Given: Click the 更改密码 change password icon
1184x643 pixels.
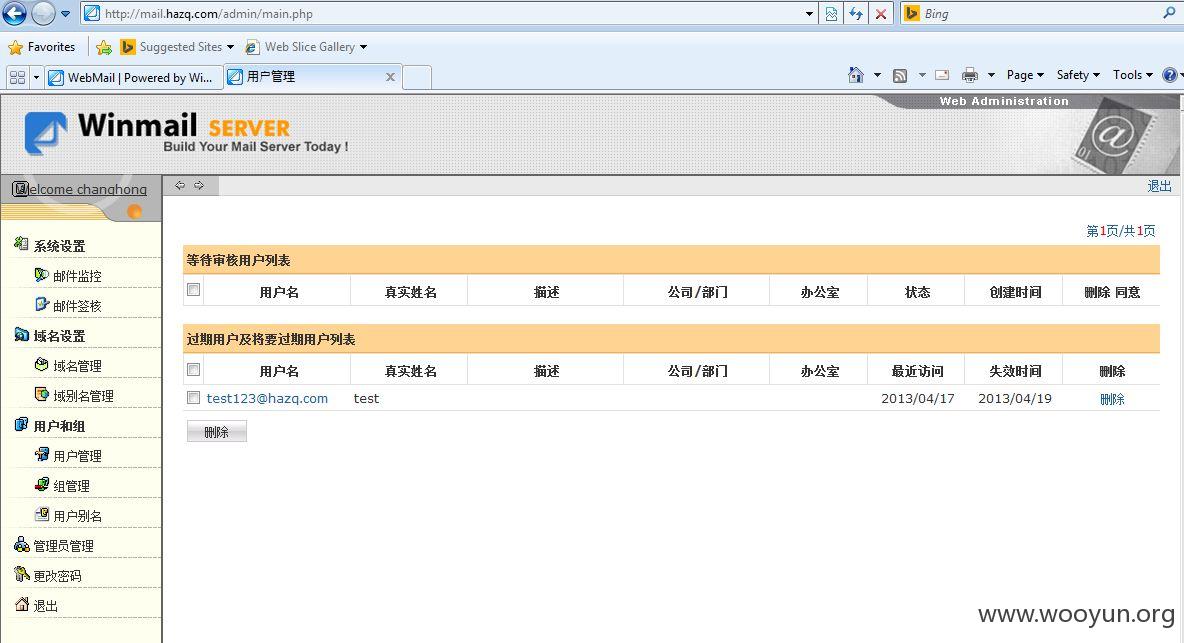Looking at the screenshot, I should (22, 574).
